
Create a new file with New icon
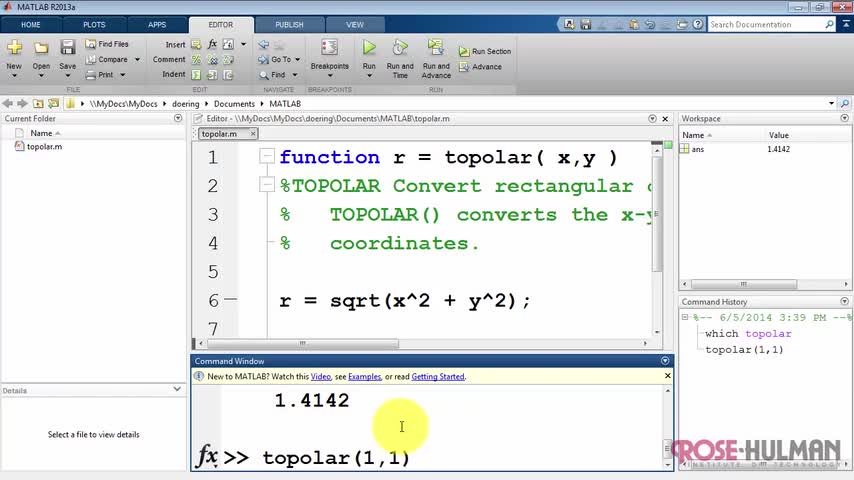click(x=14, y=48)
